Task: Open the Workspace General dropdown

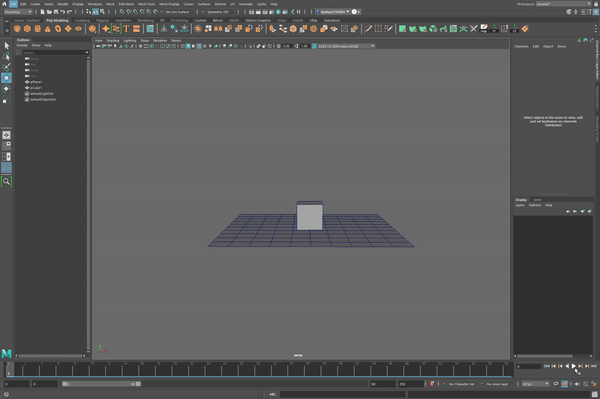Action: 563,4
